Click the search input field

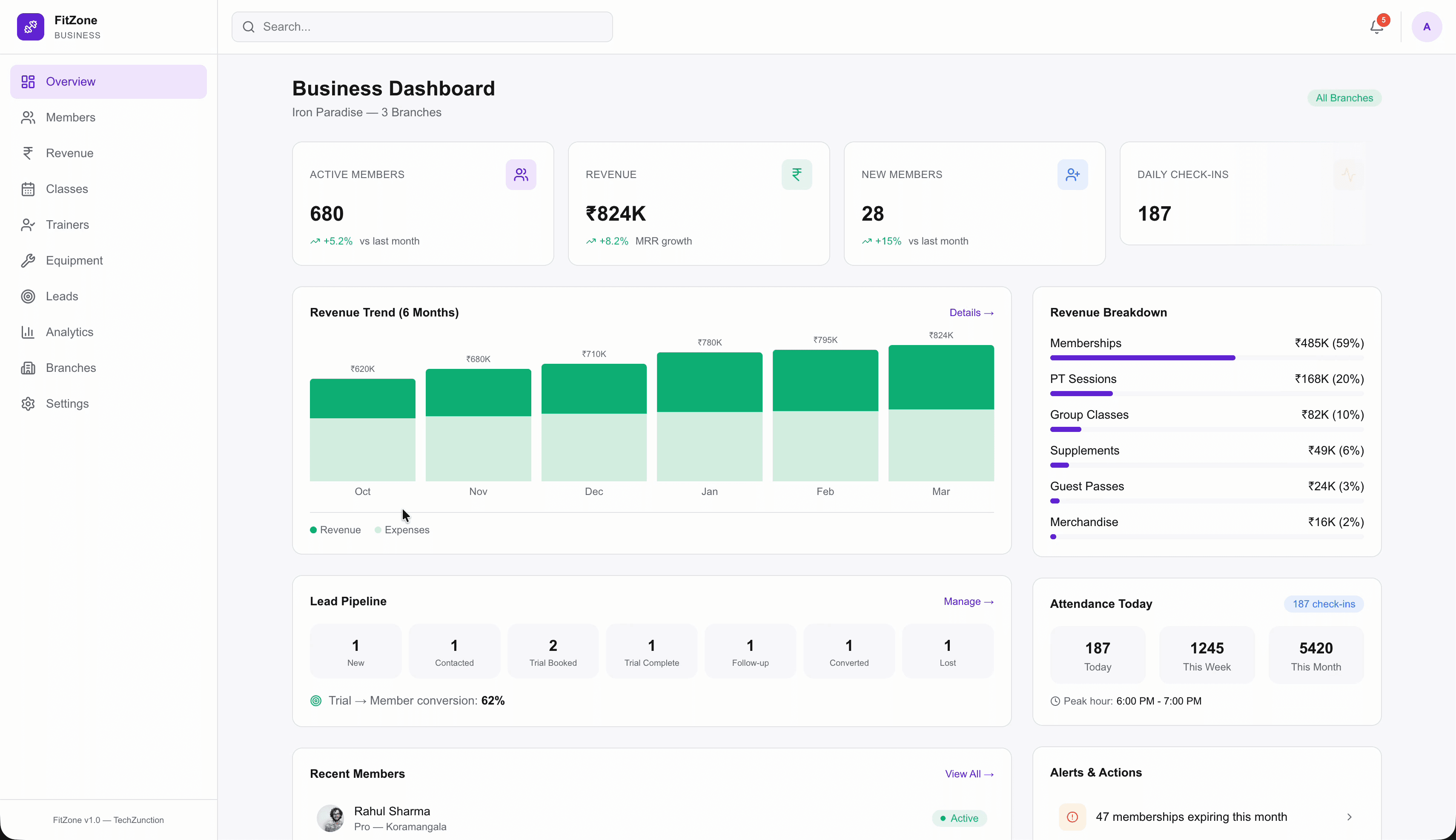click(421, 26)
